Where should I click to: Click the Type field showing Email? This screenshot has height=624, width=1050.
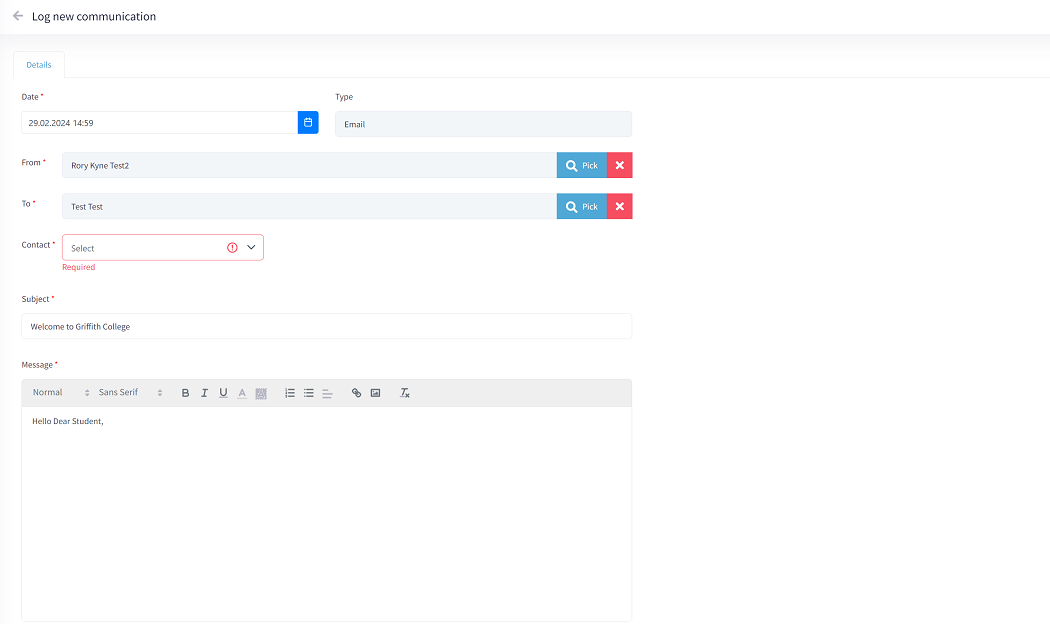pyautogui.click(x=483, y=124)
